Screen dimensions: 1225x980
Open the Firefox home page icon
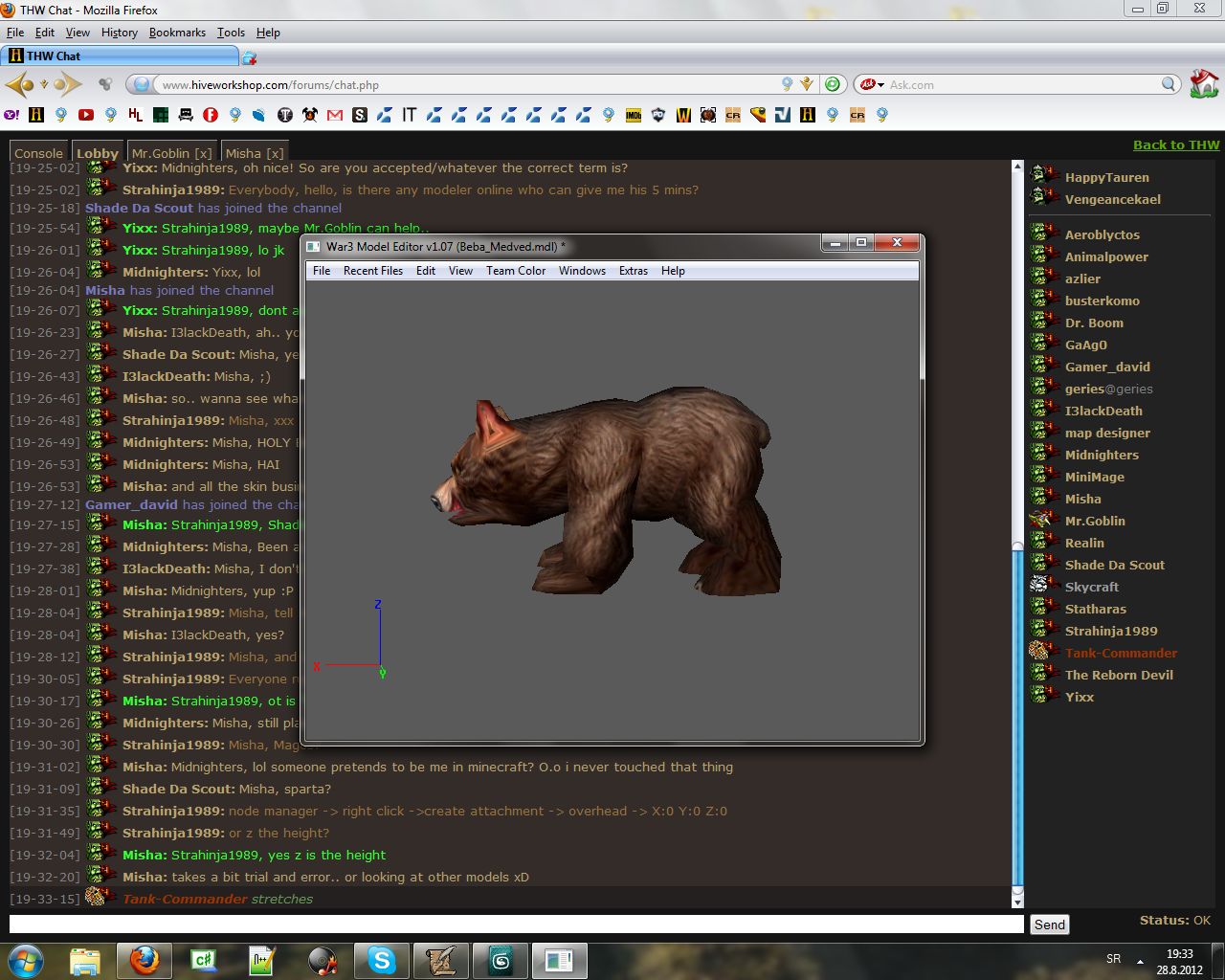[1204, 83]
